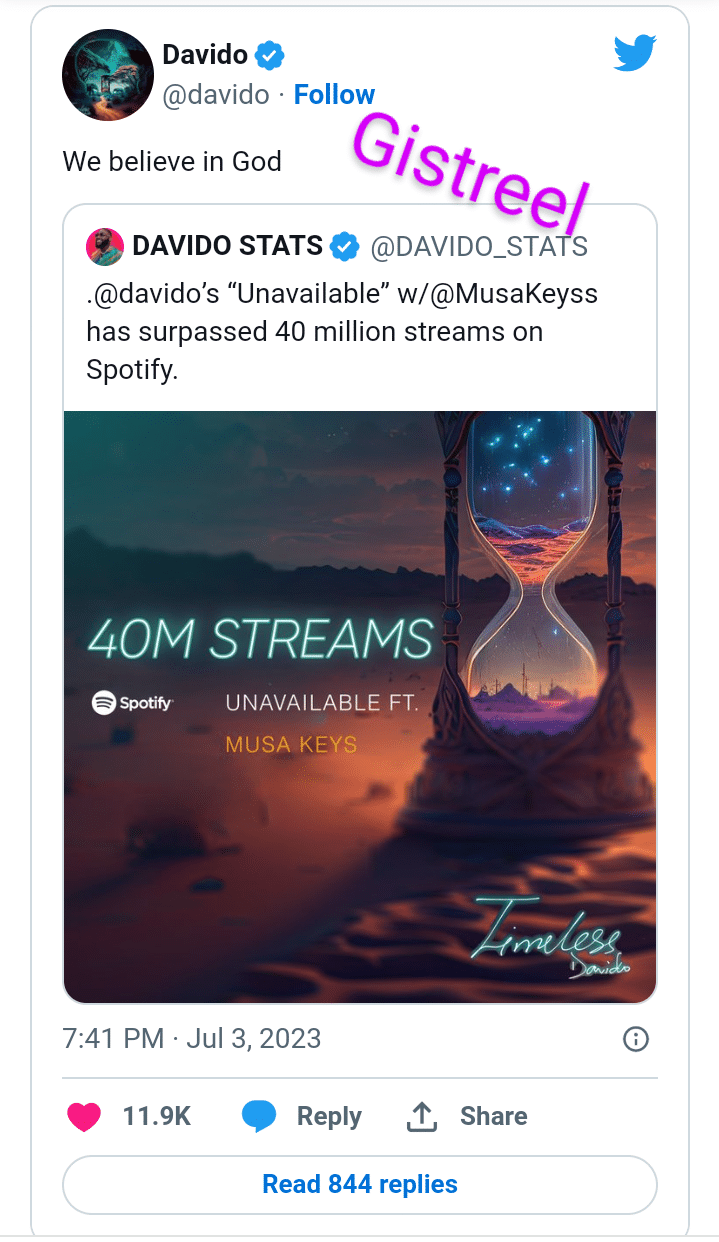Open the DAVIDO STATS account name
719x1242 pixels.
pos(227,246)
